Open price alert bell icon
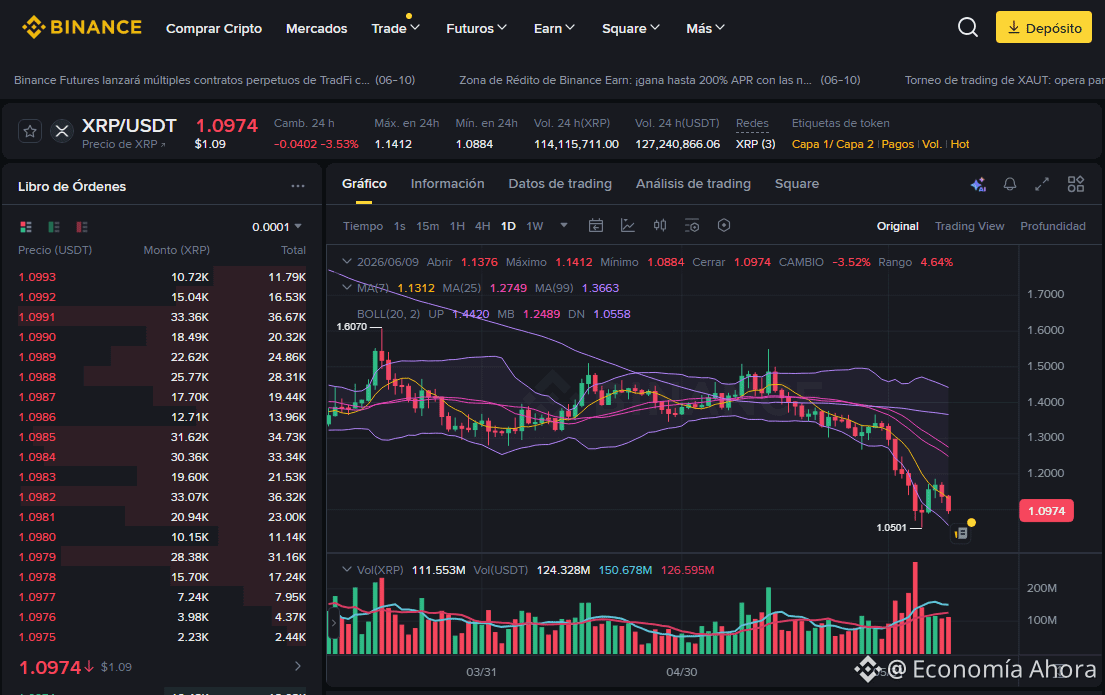 (1010, 184)
